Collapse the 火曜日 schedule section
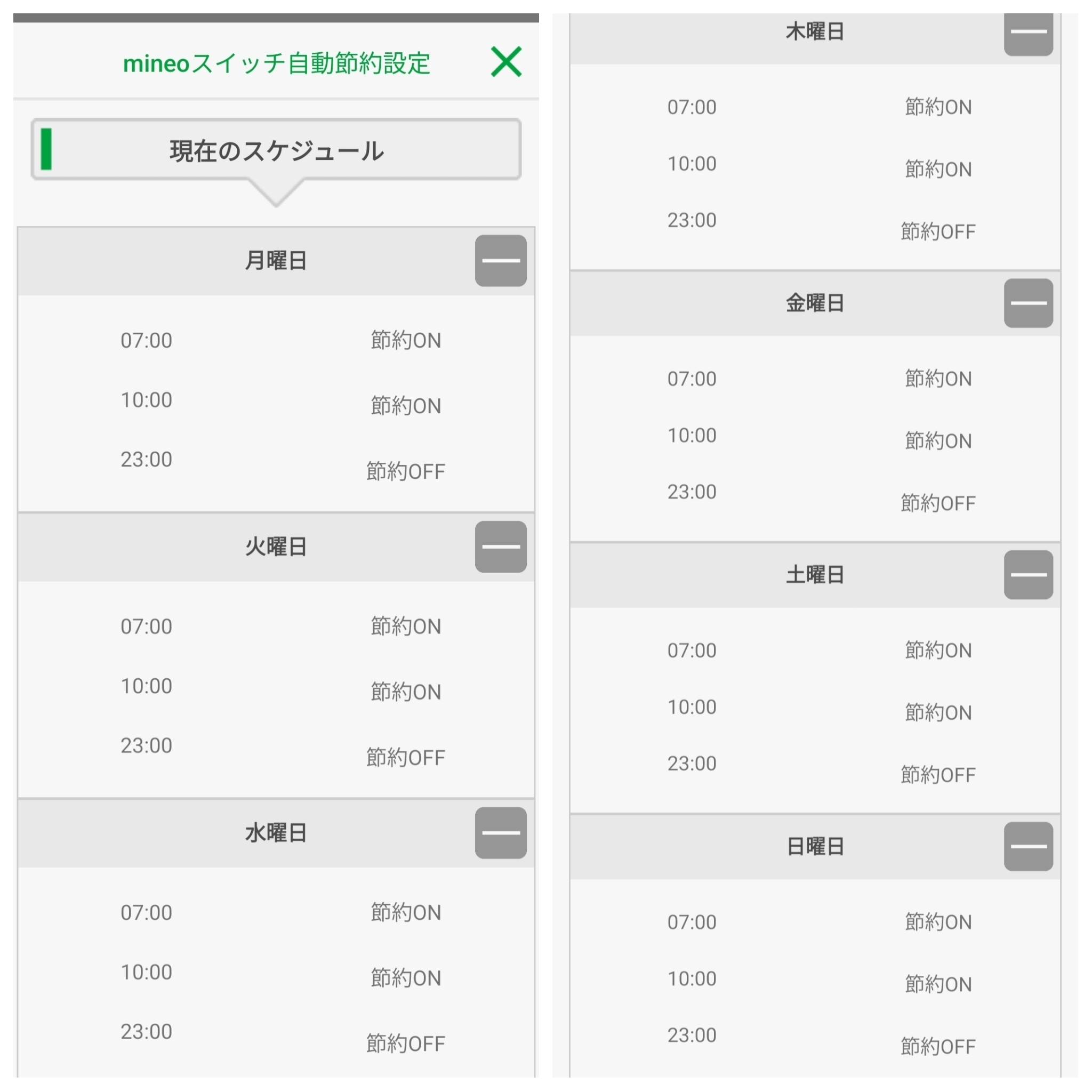The height and width of the screenshot is (1092, 1092). point(500,547)
